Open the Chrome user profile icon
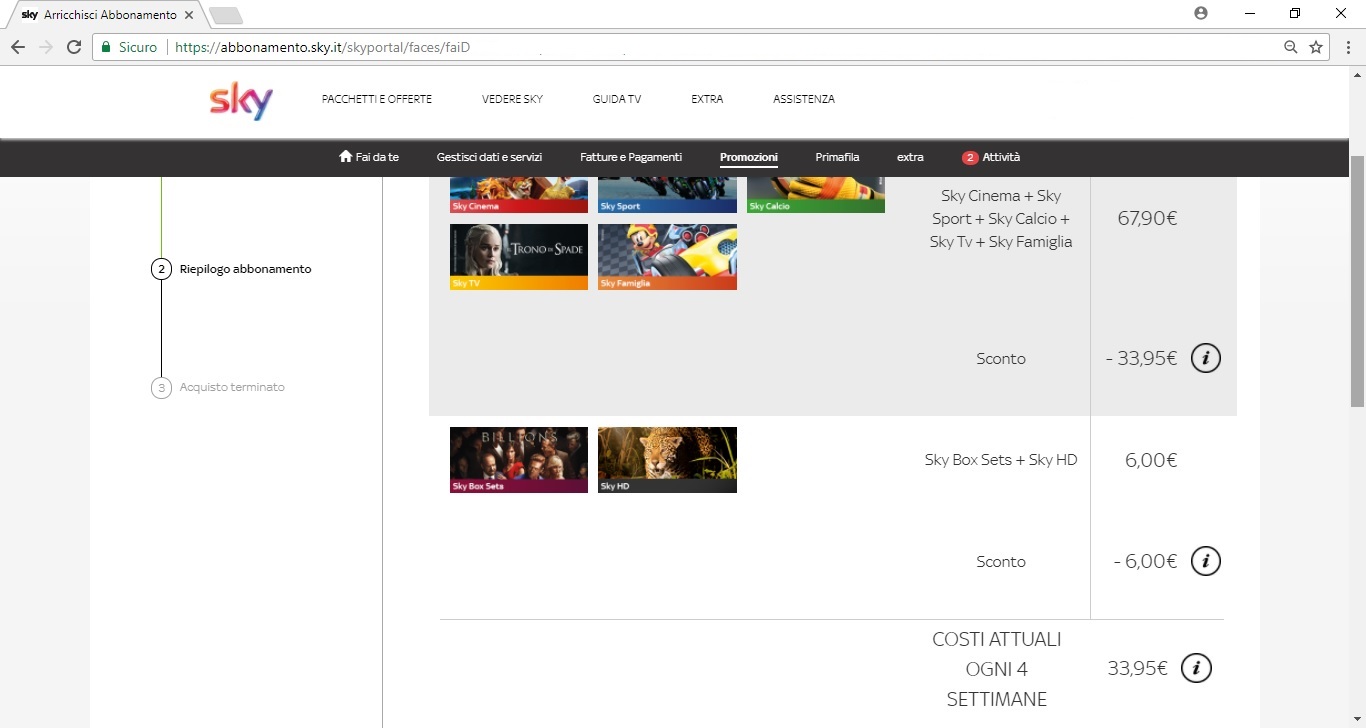Viewport: 1366px width, 728px height. (1201, 13)
